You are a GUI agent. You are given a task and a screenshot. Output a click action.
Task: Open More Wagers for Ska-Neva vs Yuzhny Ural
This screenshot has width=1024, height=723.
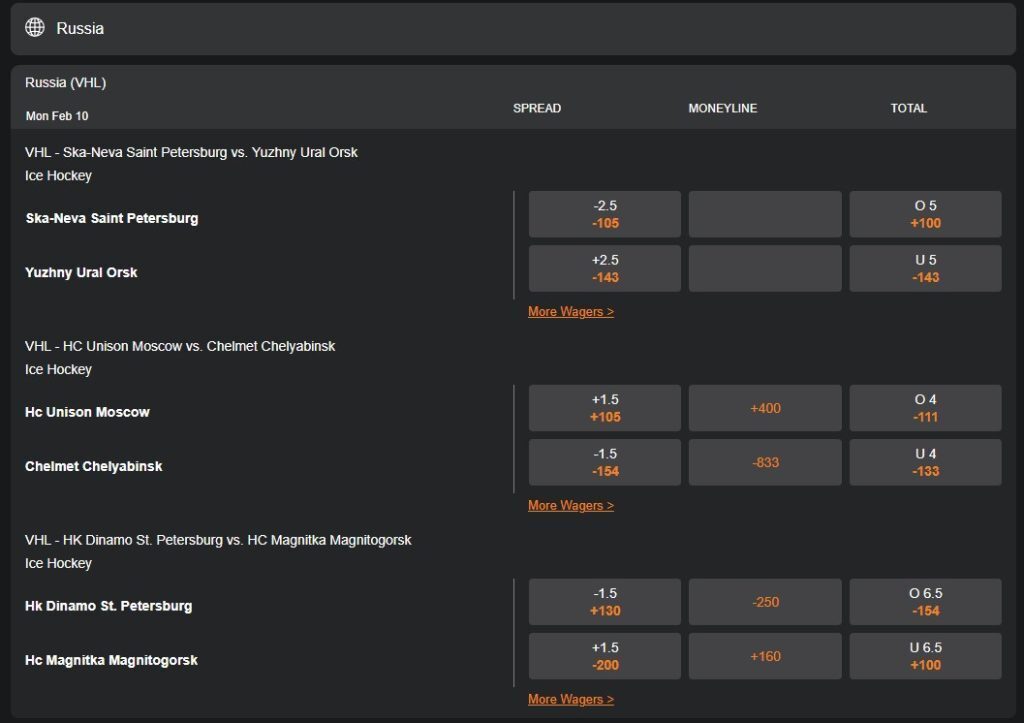571,312
